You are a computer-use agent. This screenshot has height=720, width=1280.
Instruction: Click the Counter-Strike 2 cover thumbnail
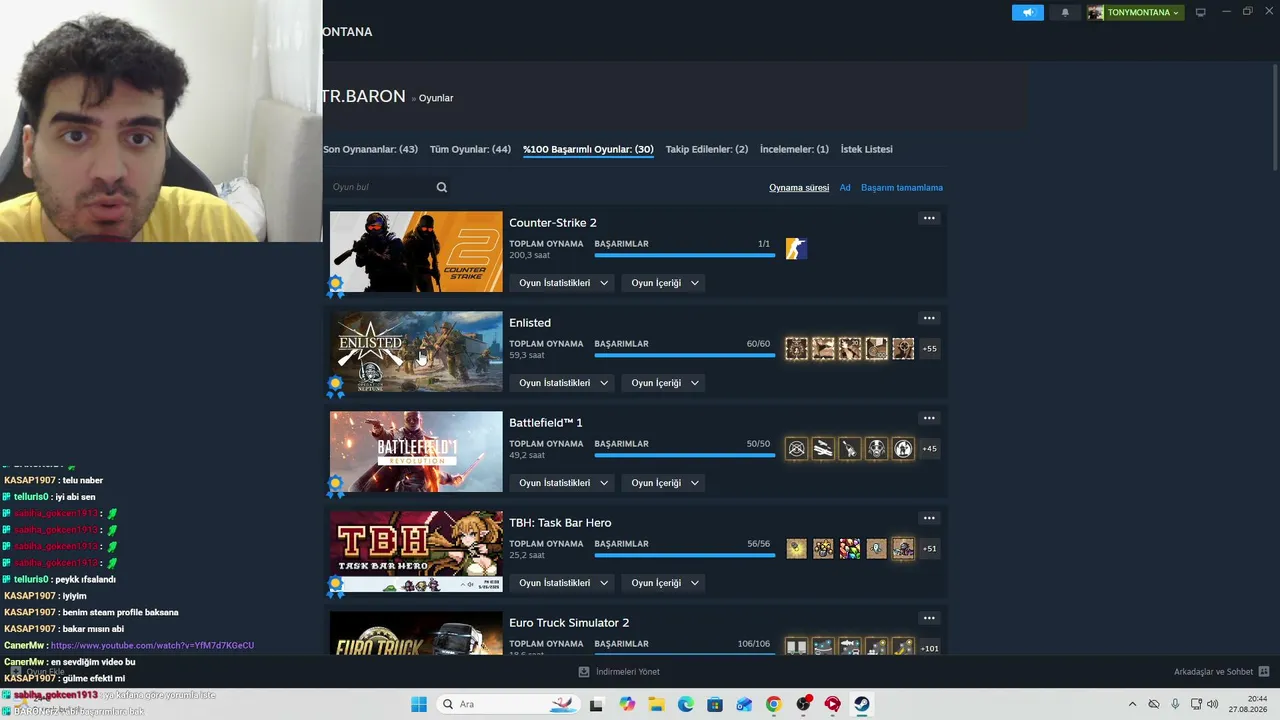click(x=416, y=251)
